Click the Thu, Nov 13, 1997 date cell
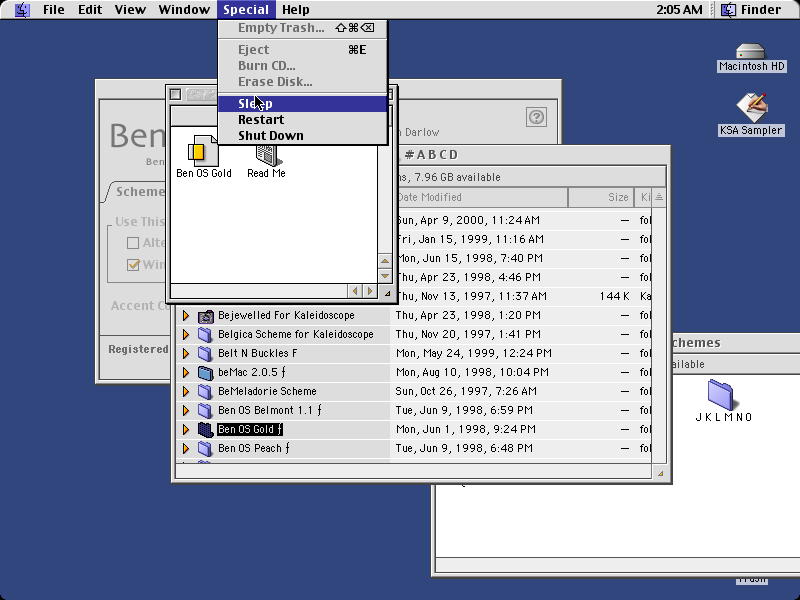 471,296
